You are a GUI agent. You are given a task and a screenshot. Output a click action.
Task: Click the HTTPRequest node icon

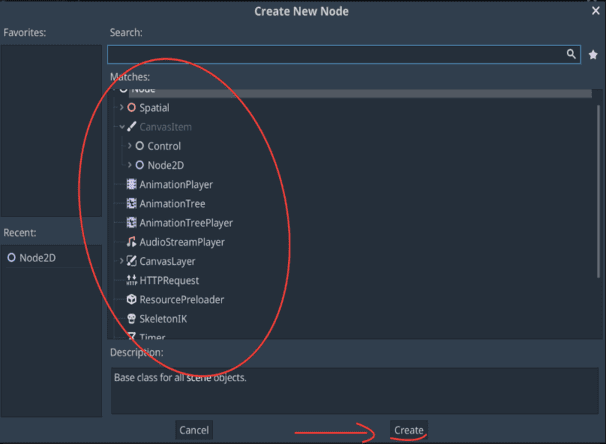(131, 281)
